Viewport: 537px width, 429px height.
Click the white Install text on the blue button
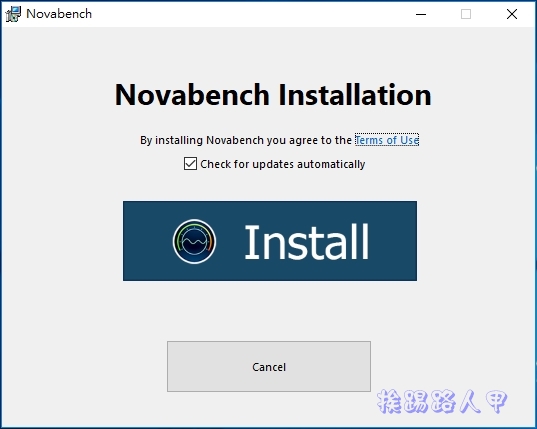pyautogui.click(x=307, y=242)
